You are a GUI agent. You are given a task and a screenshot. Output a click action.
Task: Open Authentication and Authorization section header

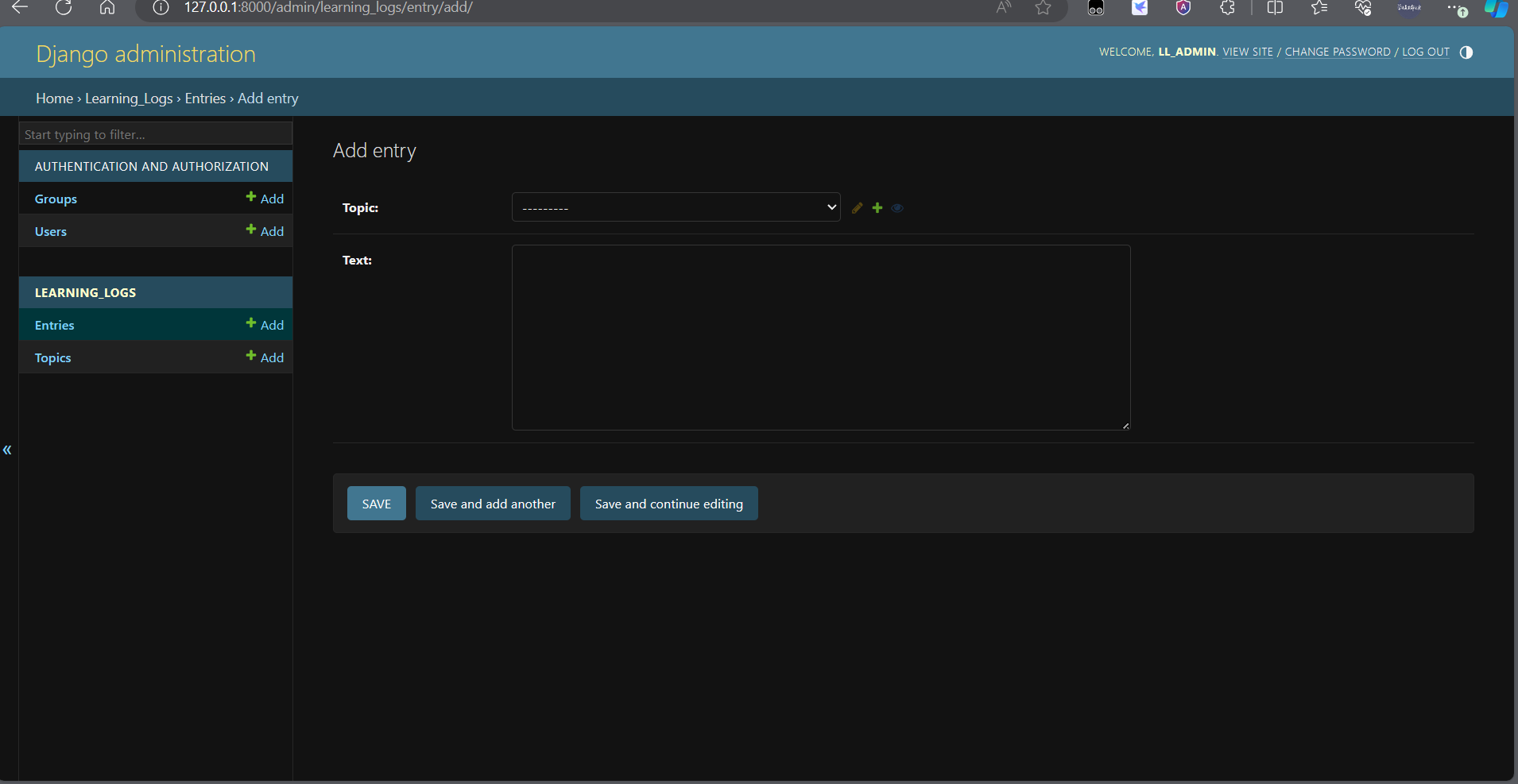(152, 166)
